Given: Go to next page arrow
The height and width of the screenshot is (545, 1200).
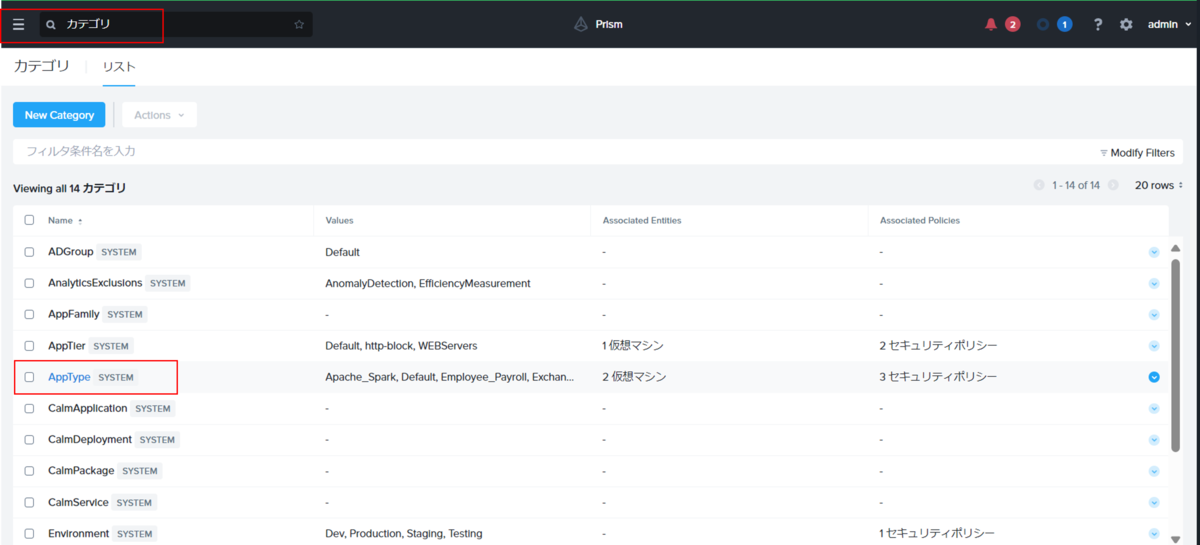Looking at the screenshot, I should pyautogui.click(x=1113, y=185).
